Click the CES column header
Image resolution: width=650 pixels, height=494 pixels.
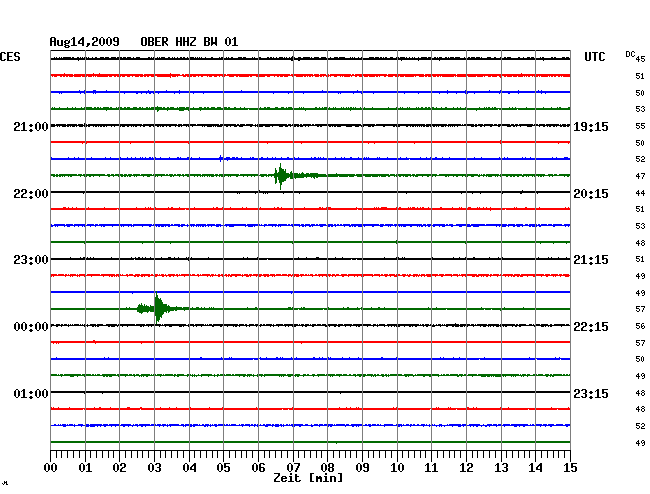point(10,57)
